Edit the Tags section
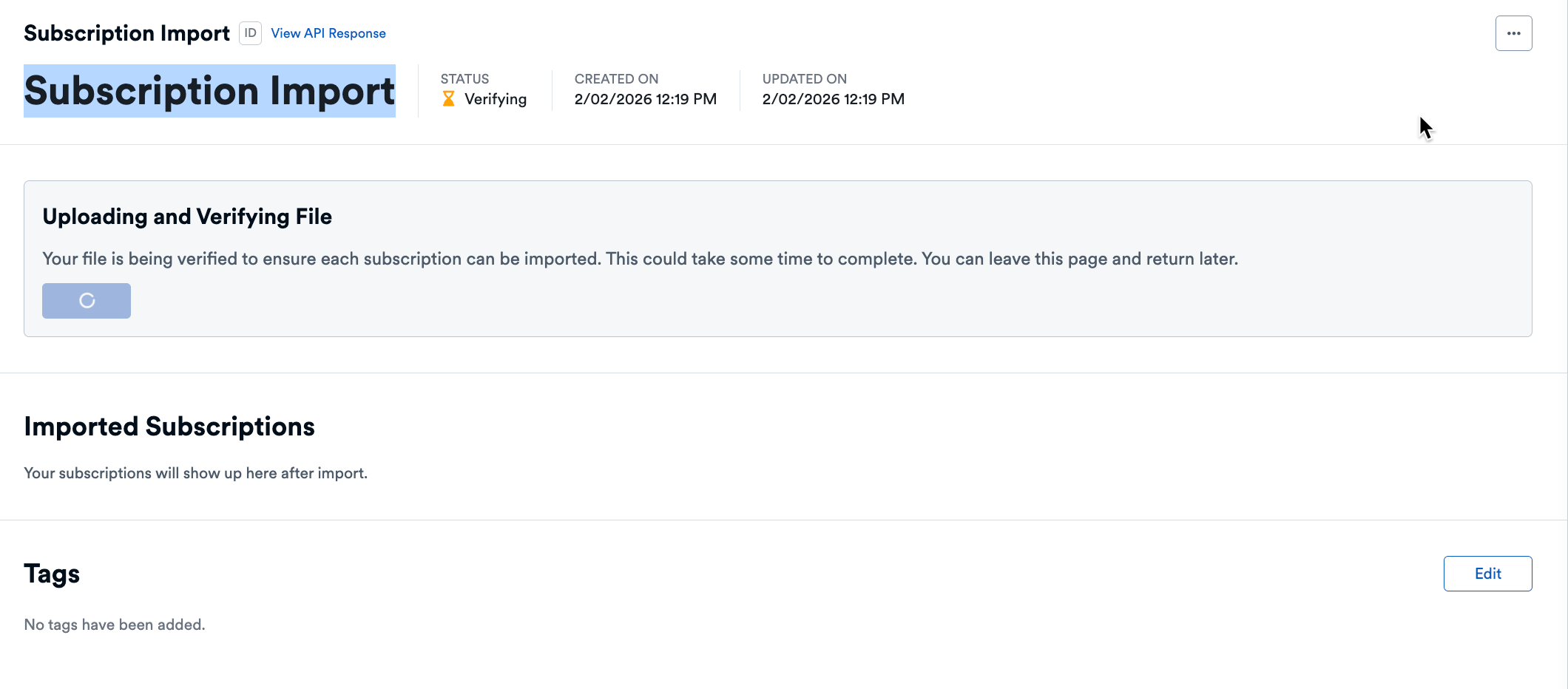1568x689 pixels. [1487, 573]
